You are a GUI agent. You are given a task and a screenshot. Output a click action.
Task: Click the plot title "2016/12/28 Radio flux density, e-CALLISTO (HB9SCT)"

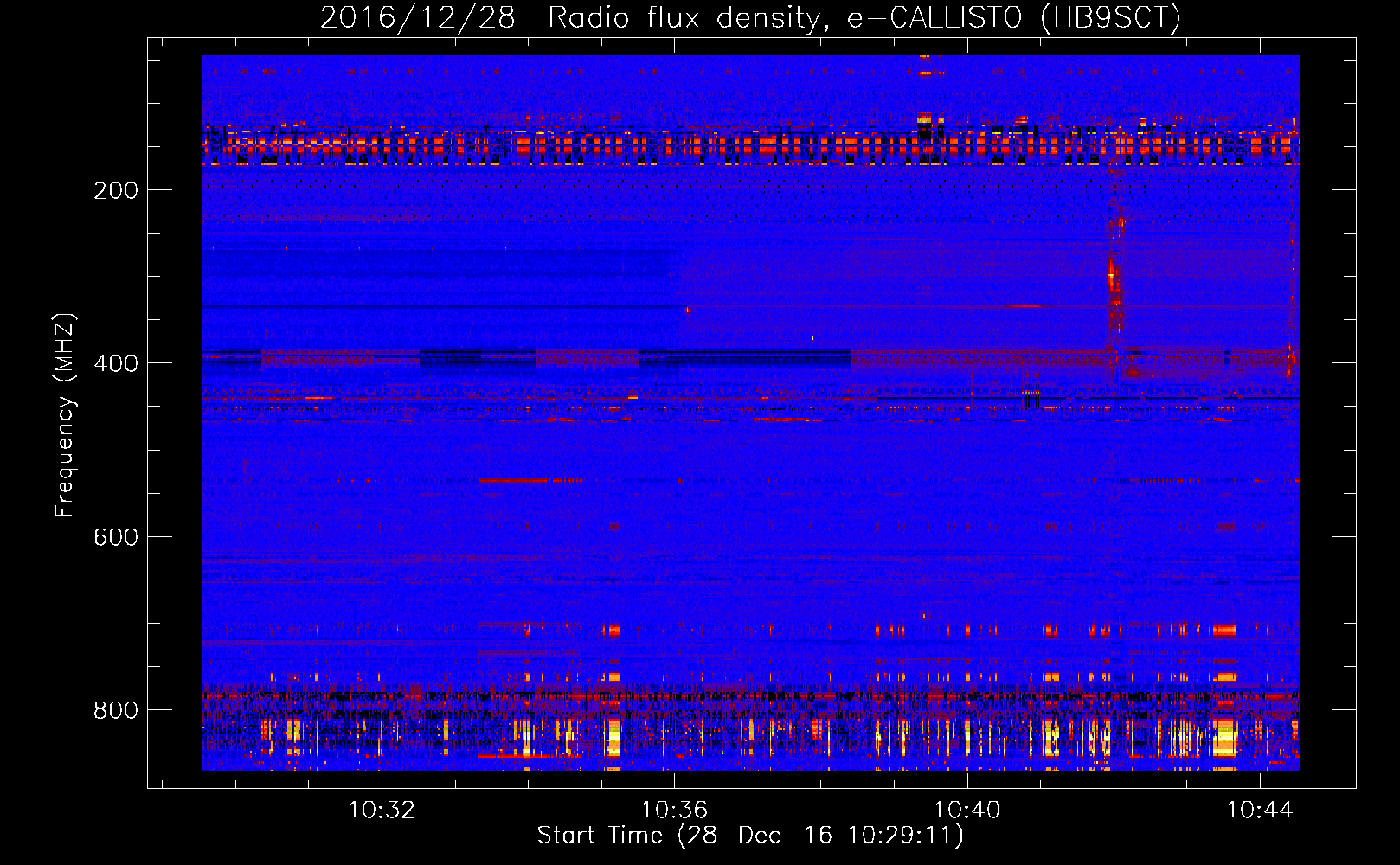pyautogui.click(x=750, y=17)
